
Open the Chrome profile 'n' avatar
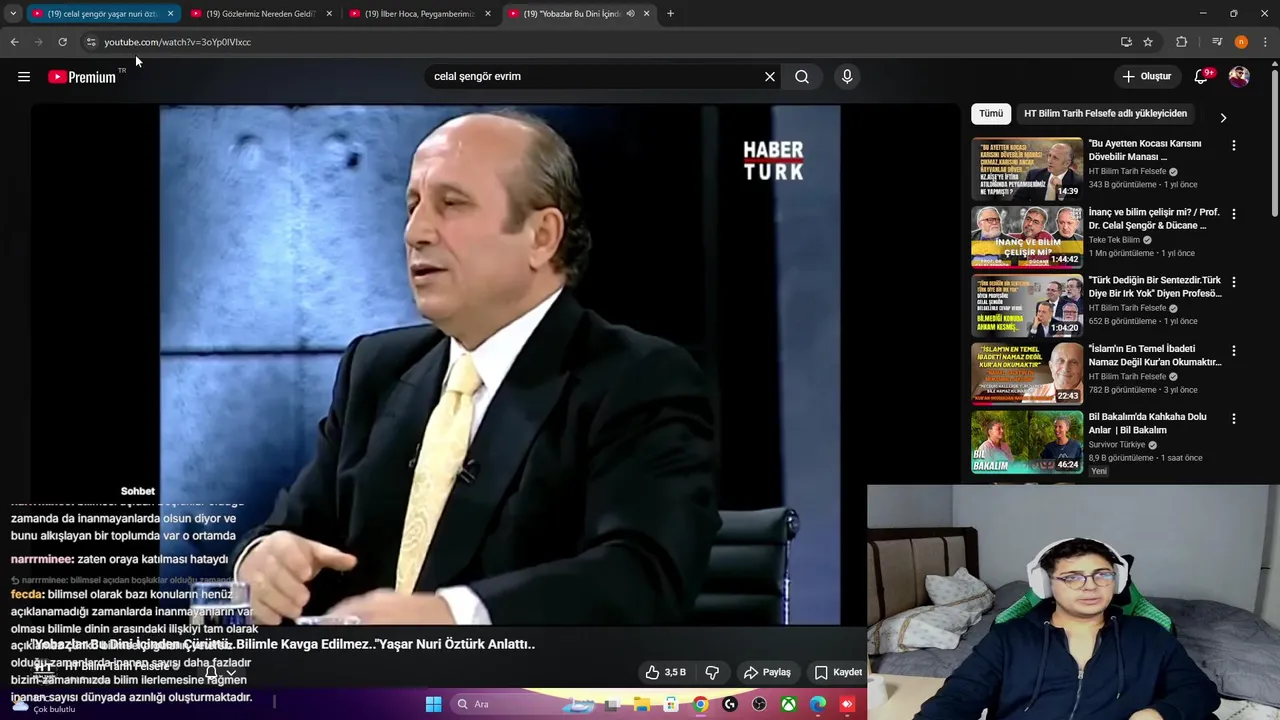pos(1241,42)
